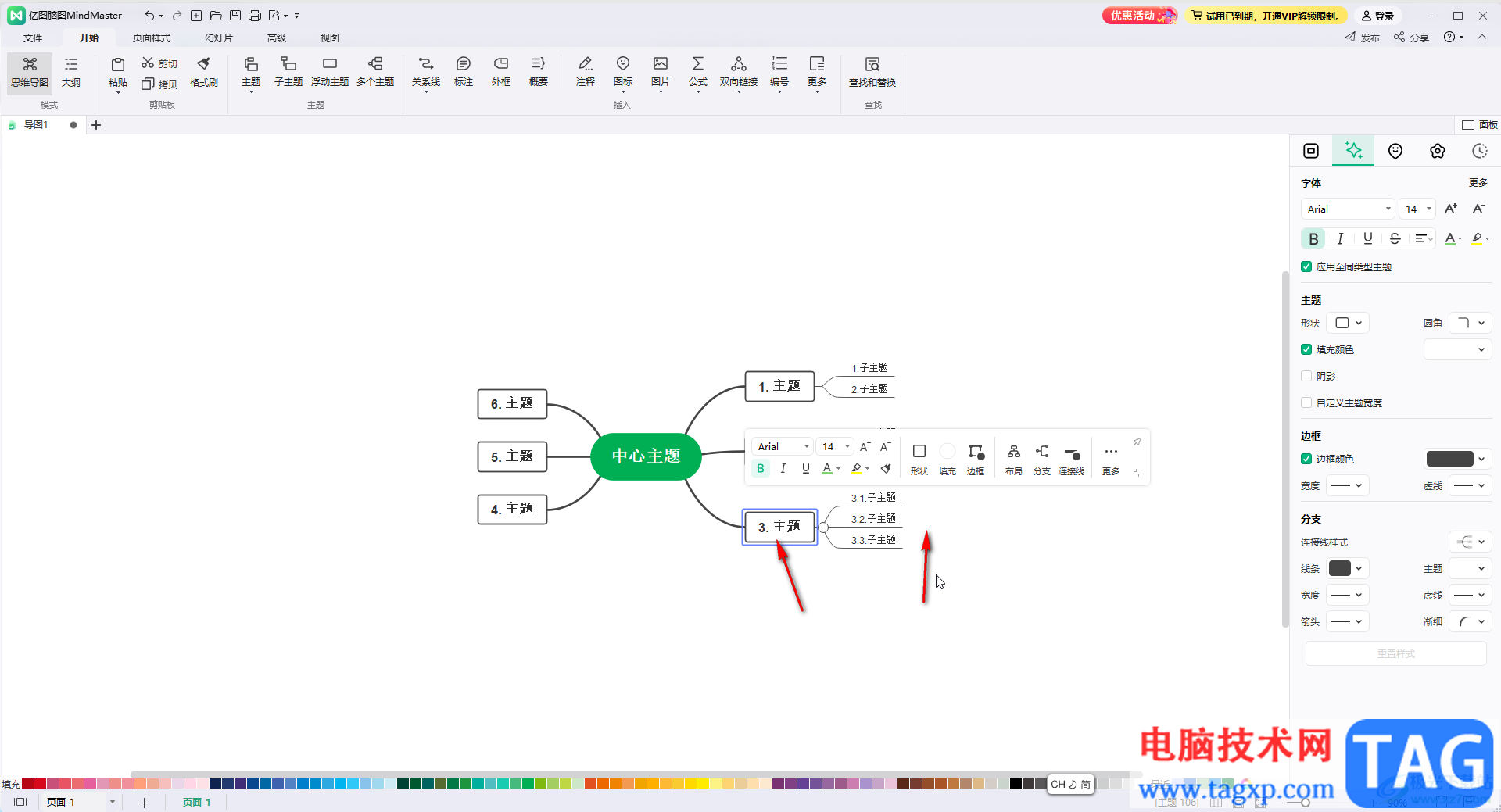Image resolution: width=1501 pixels, height=812 pixels.
Task: Open the Theme settings panel tab
Action: [x=1438, y=151]
